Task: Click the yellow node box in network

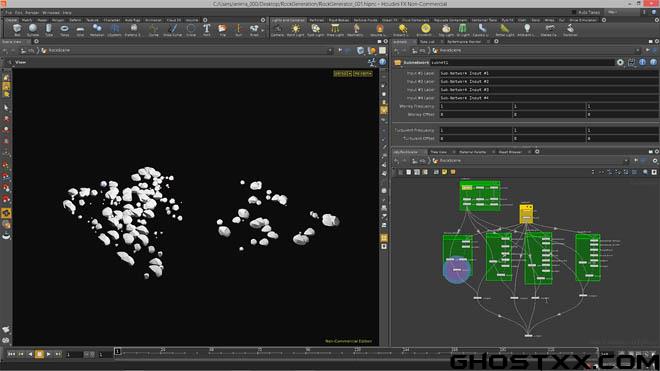Action: tap(526, 214)
